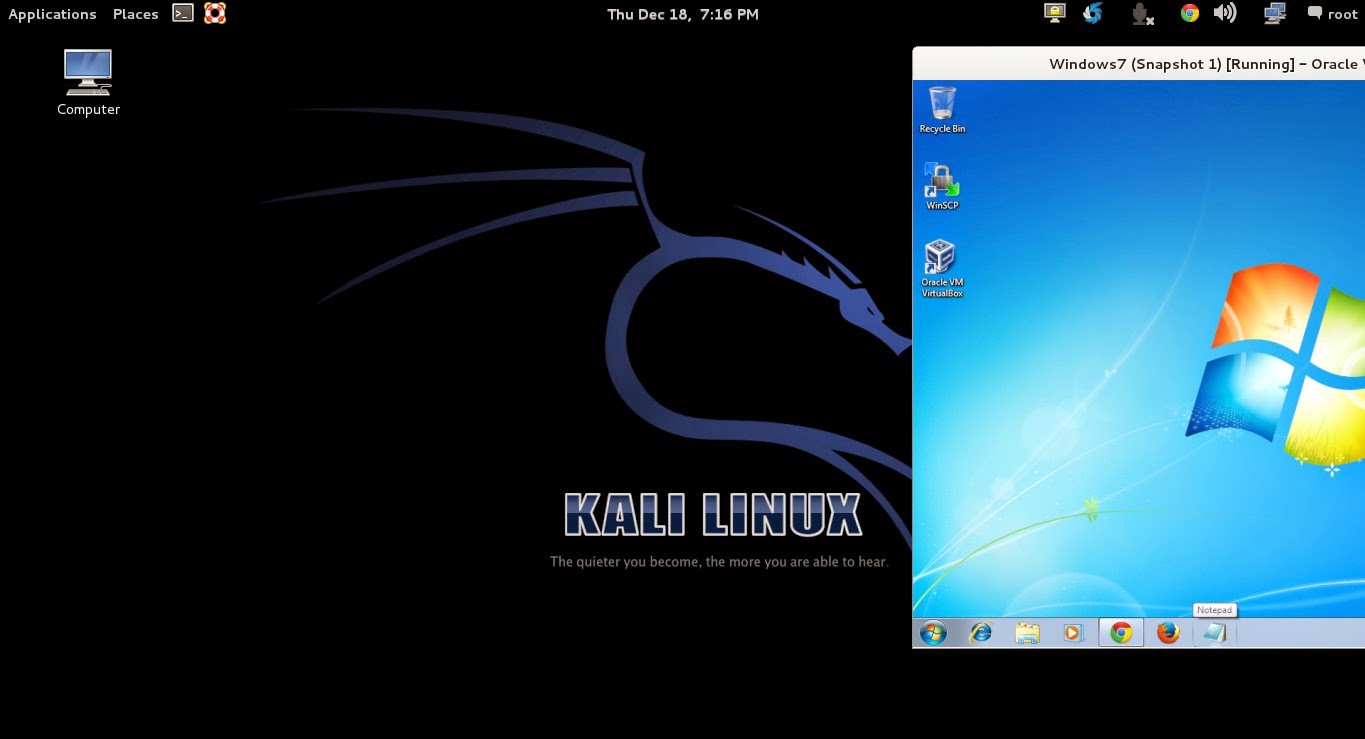The width and height of the screenshot is (1365, 739).
Task: Click the Windows Start orb
Action: 932,632
